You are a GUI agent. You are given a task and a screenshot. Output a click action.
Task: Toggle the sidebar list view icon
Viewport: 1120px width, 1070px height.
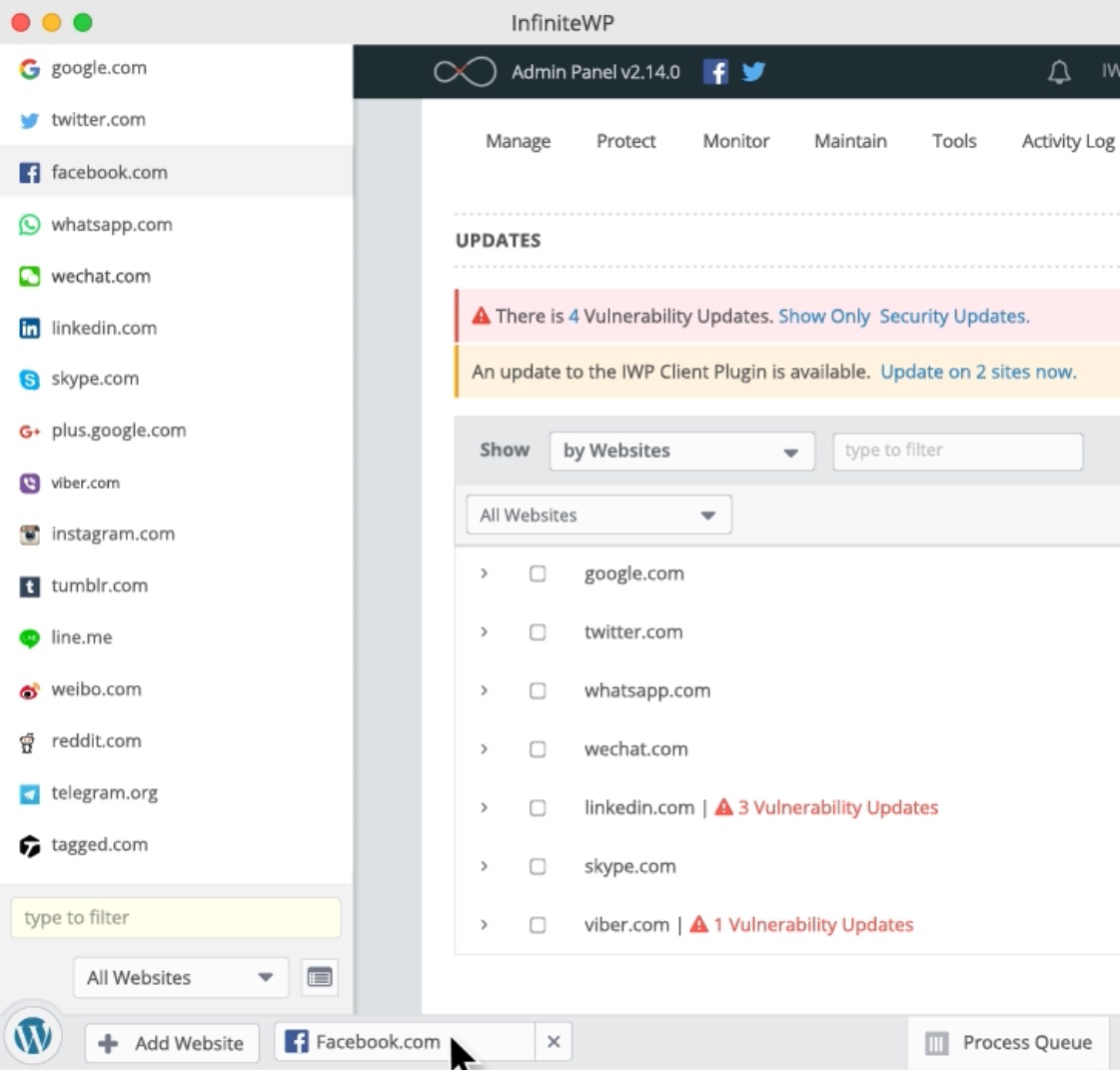[x=320, y=976]
